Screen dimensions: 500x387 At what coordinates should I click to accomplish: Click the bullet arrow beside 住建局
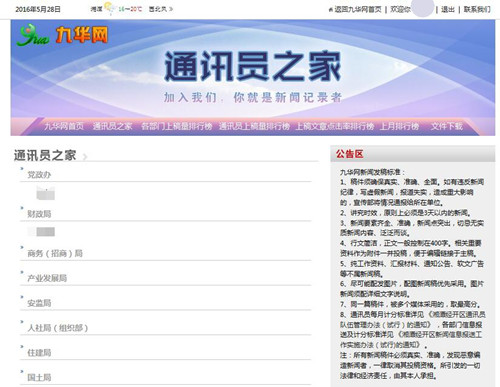pos(22,347)
